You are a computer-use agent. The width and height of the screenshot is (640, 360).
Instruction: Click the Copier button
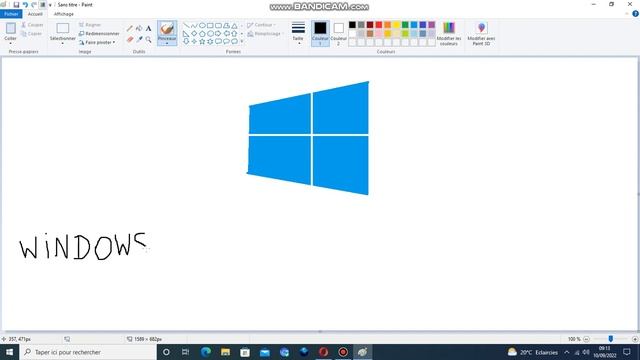click(x=31, y=33)
